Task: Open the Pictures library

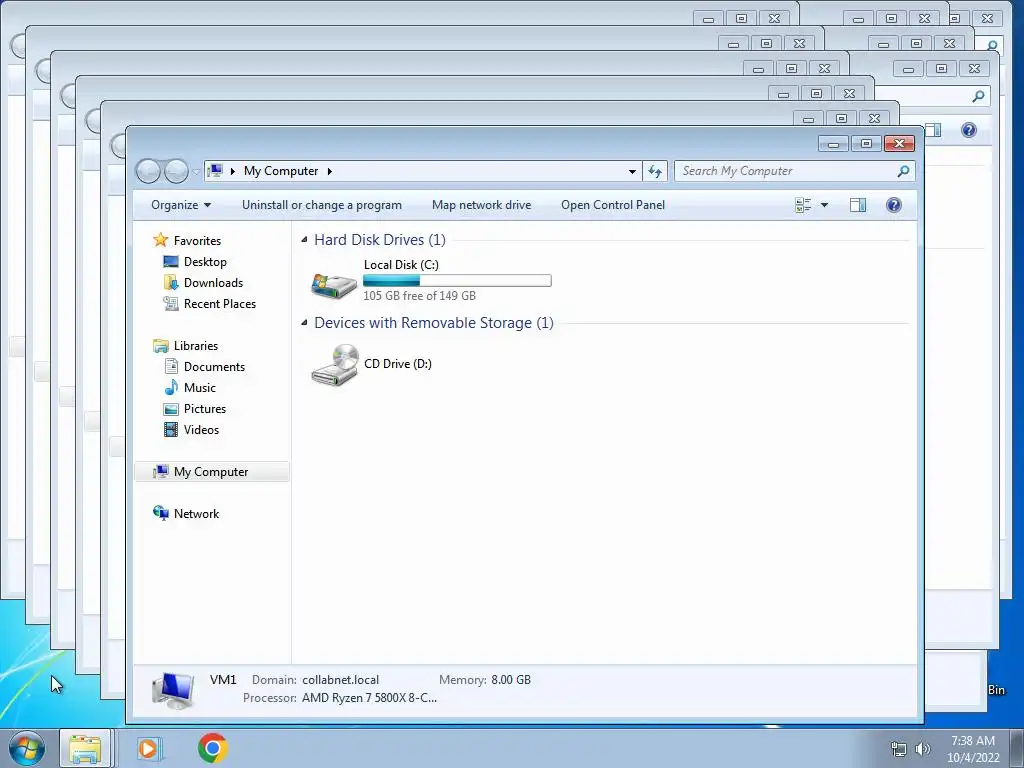Action: pyautogui.click(x=204, y=409)
